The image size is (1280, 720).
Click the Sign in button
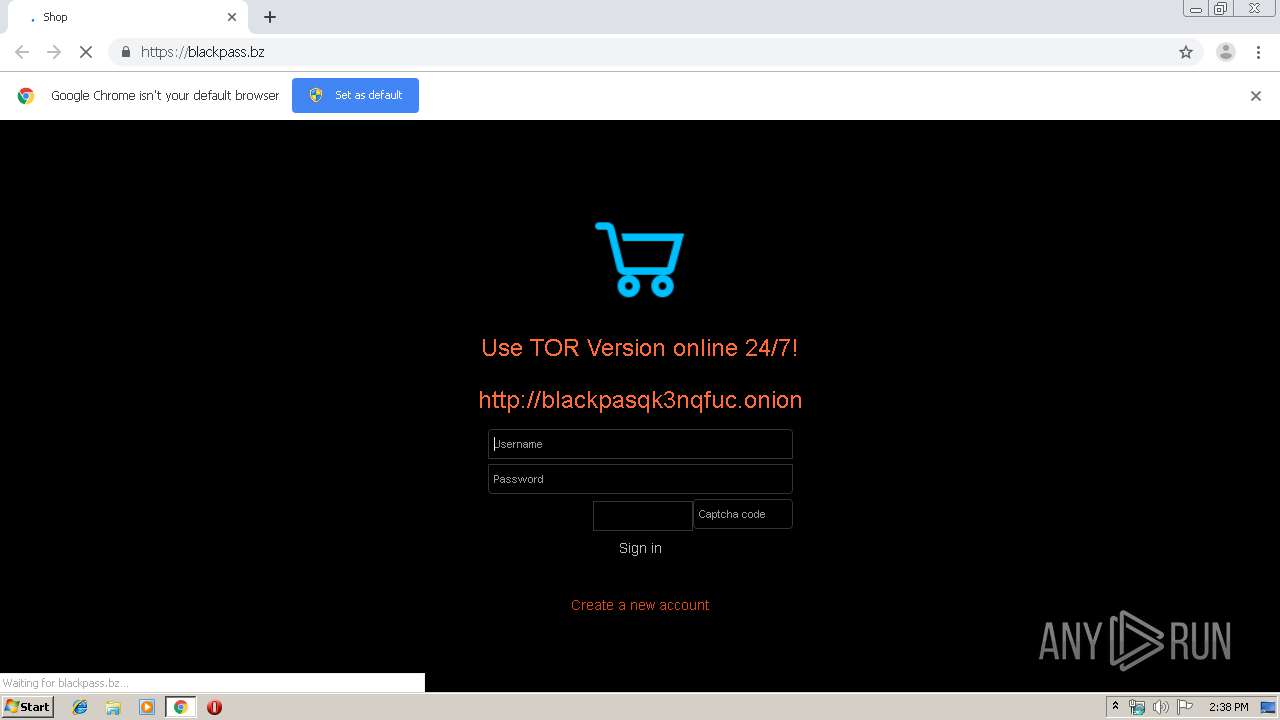(x=640, y=548)
